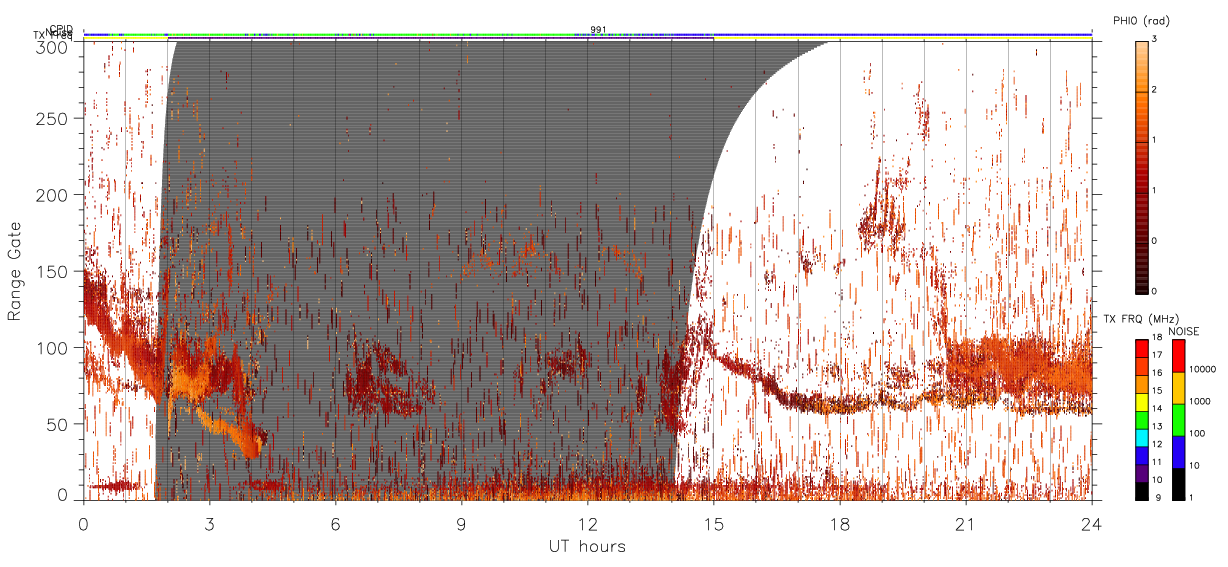Click PHI0 colorbar tick label '2'
The image size is (1228, 567).
(1155, 90)
